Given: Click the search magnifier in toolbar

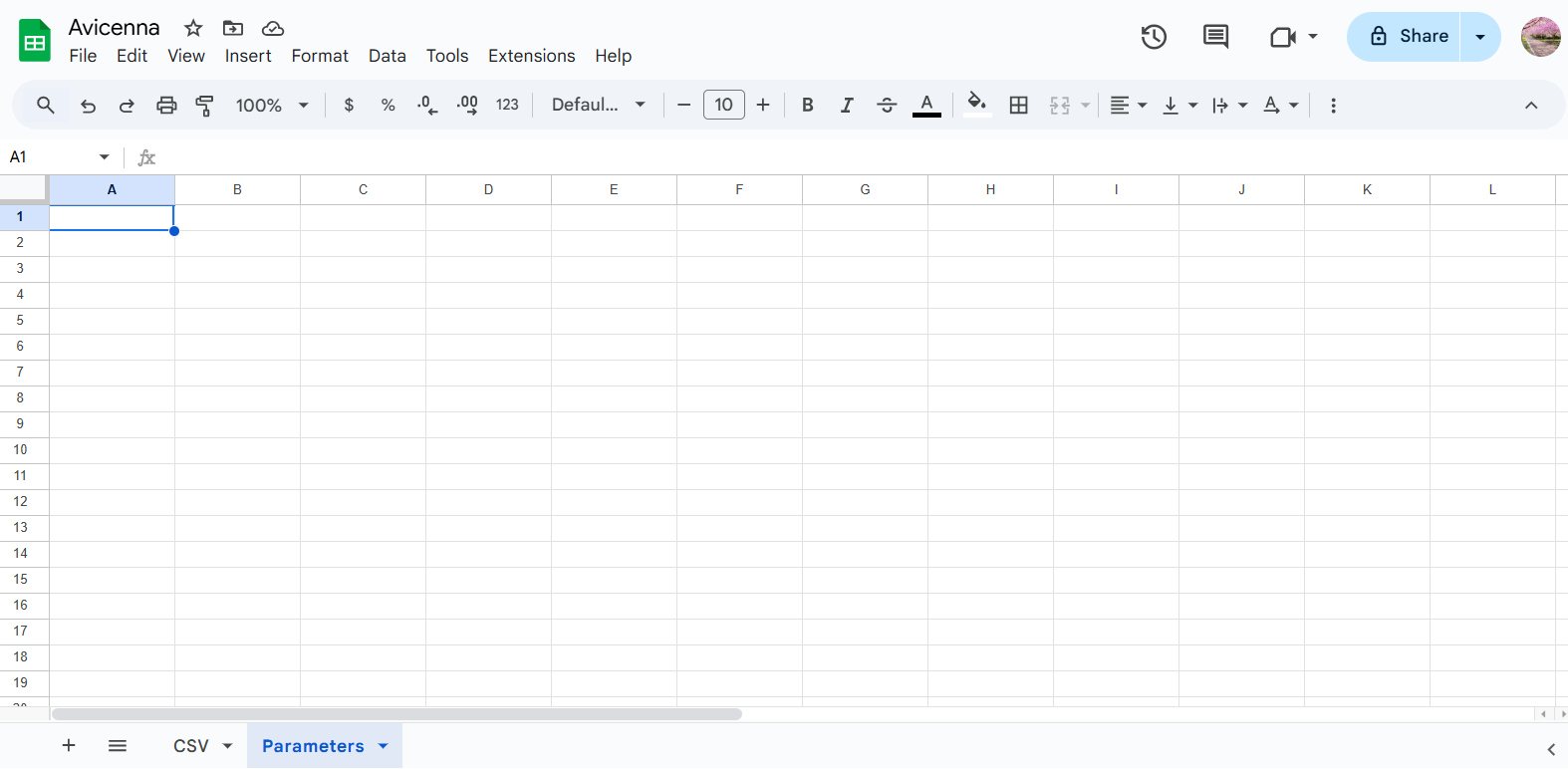Looking at the screenshot, I should pyautogui.click(x=46, y=106).
